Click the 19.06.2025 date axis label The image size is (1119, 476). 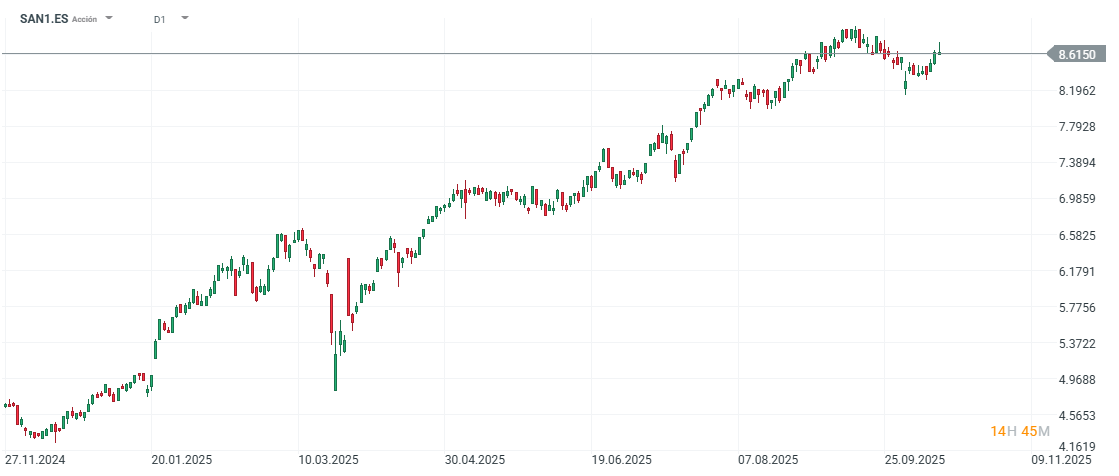tap(621, 460)
